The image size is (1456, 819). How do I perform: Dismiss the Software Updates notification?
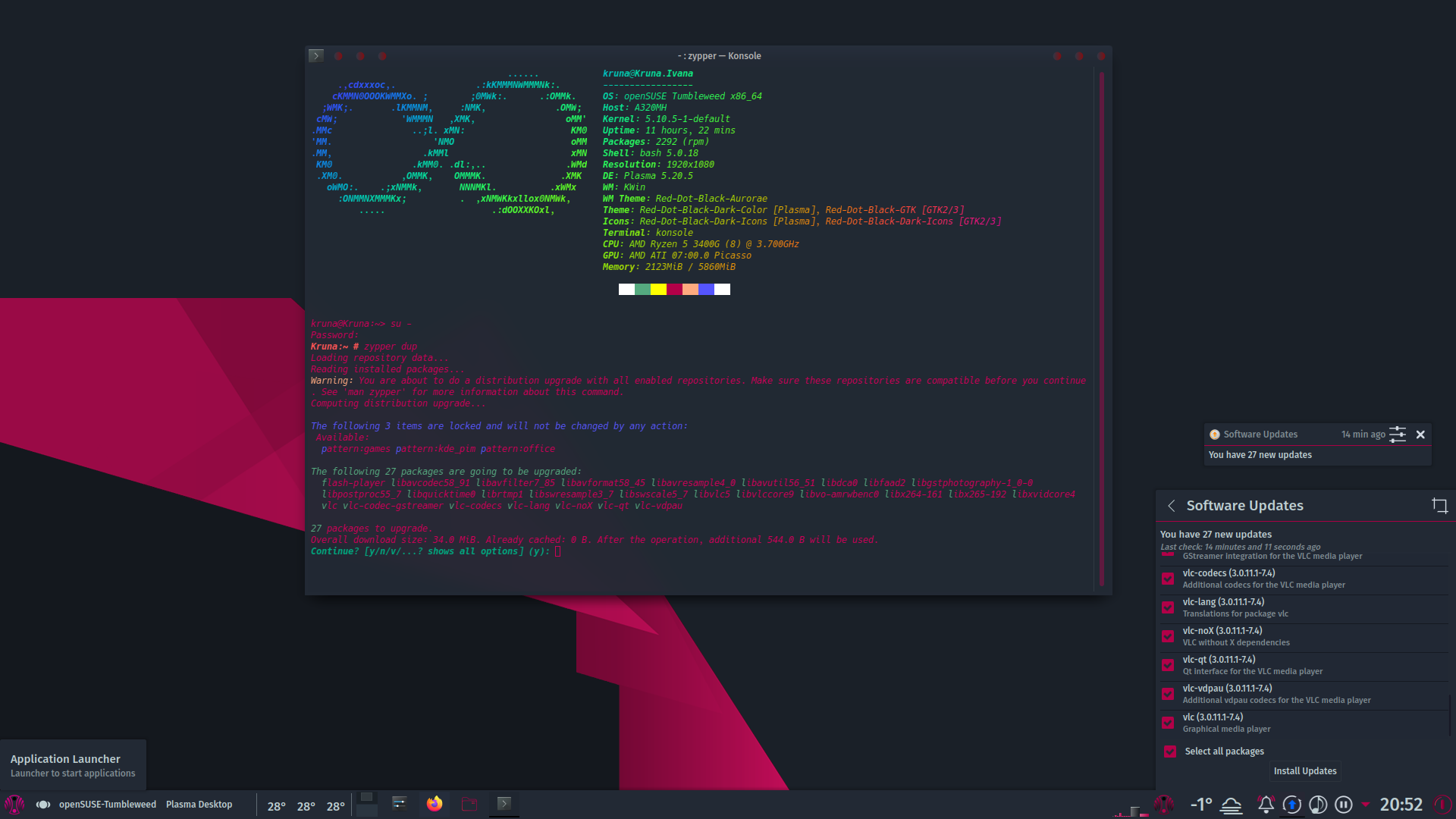pos(1420,435)
